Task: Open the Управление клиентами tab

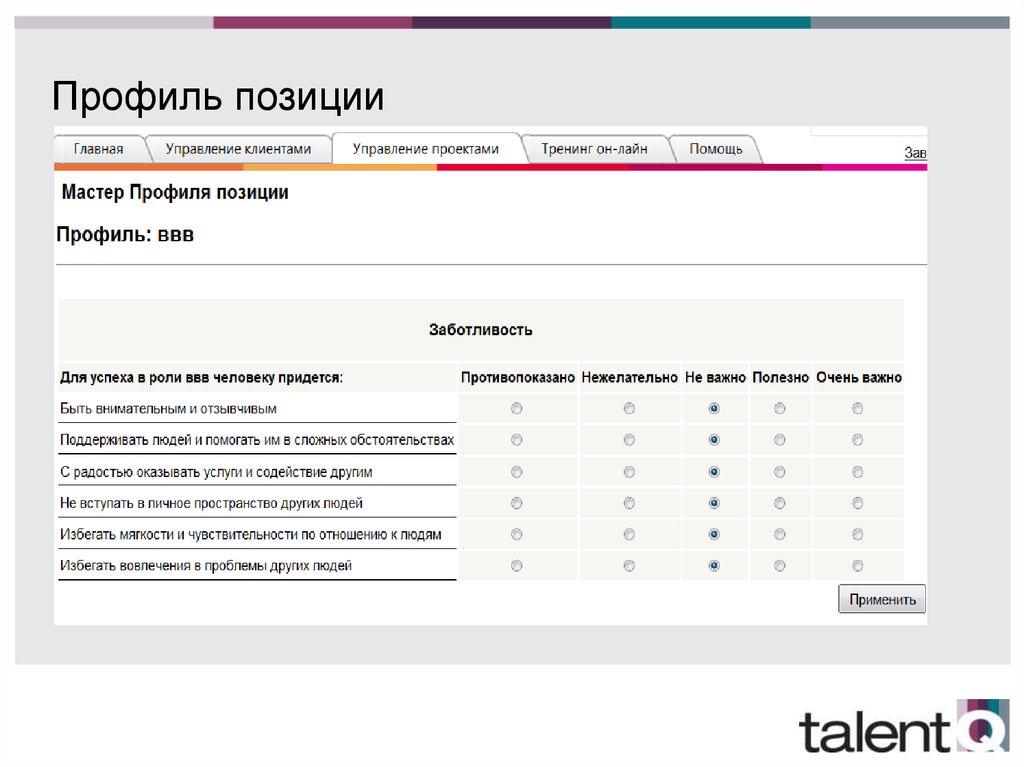Action: pos(240,147)
